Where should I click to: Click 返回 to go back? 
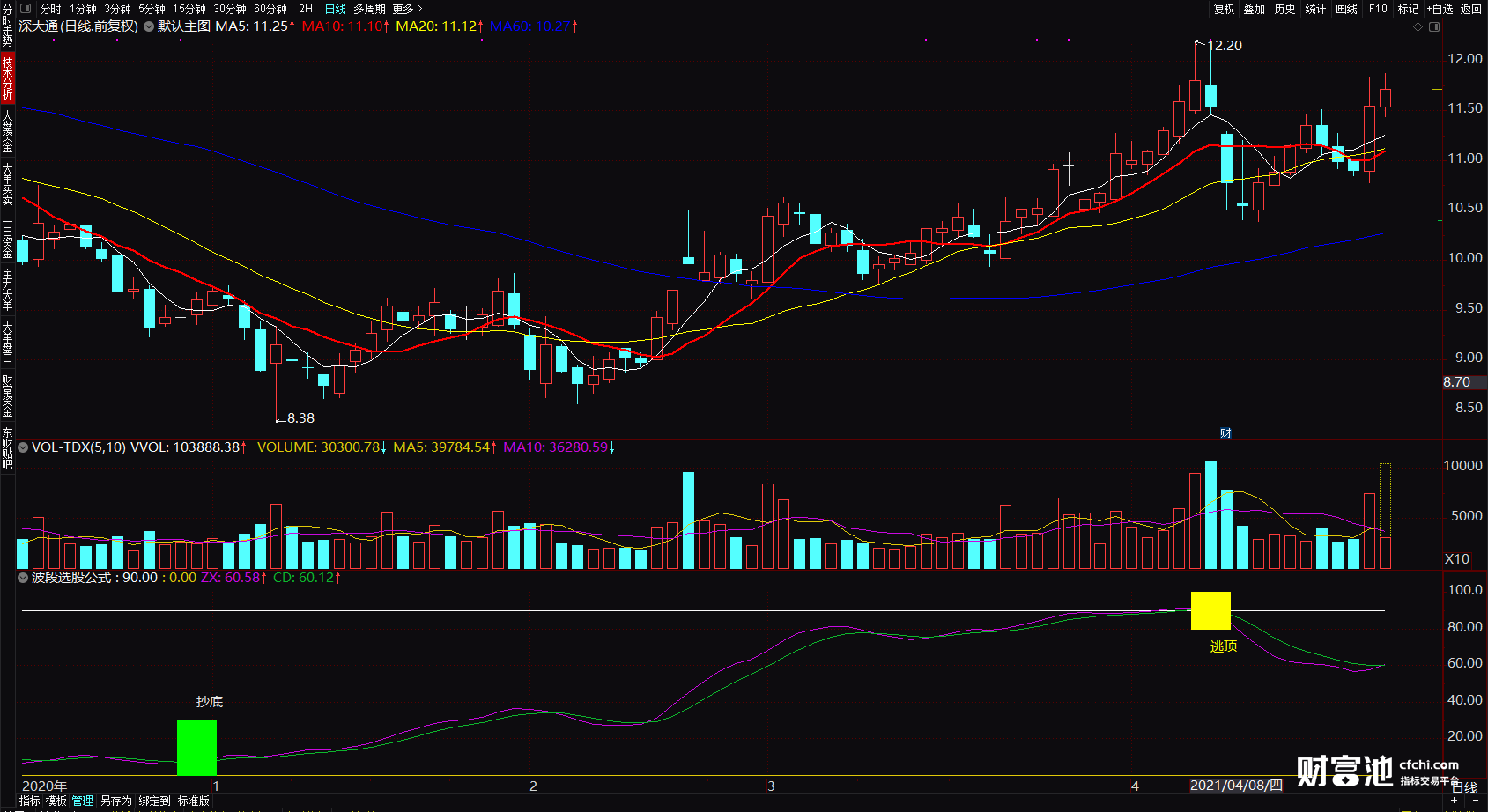(1471, 9)
